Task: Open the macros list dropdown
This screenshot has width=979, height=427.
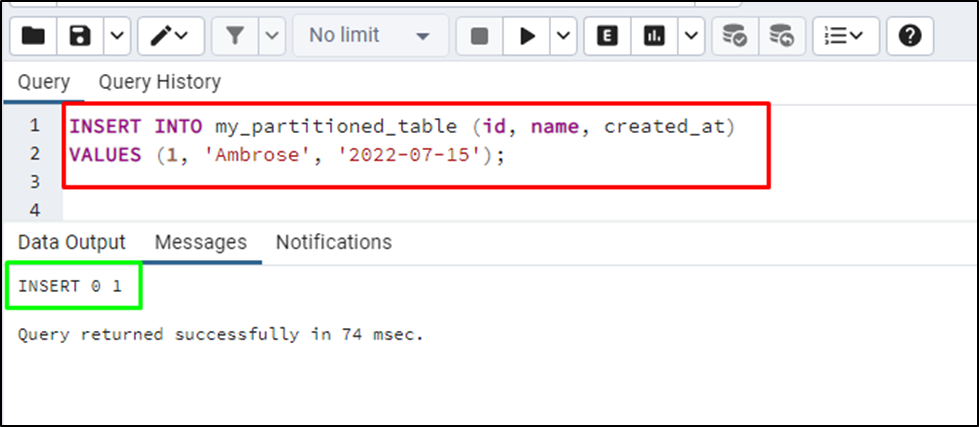Action: tap(845, 36)
